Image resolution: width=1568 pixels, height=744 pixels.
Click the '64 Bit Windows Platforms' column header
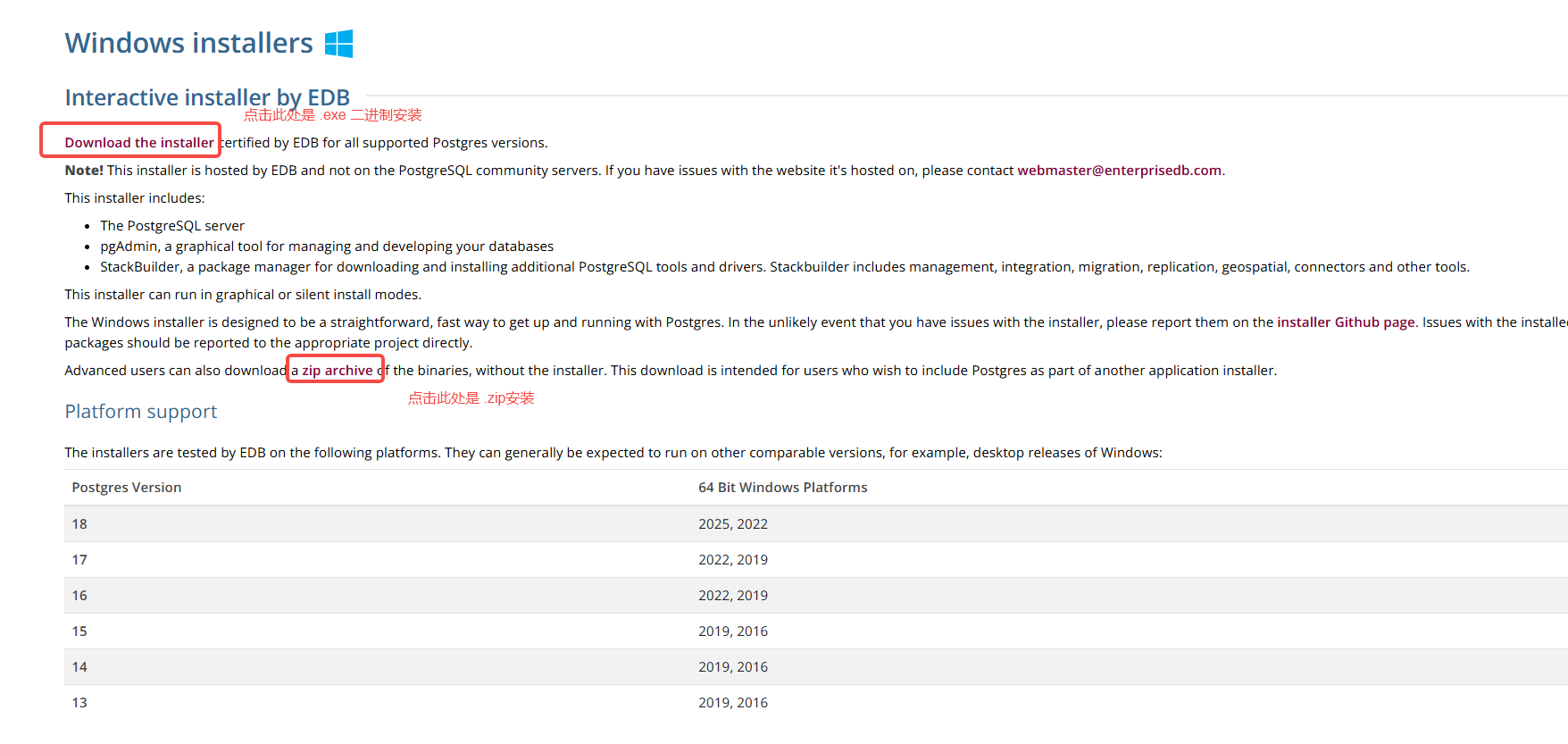click(783, 488)
